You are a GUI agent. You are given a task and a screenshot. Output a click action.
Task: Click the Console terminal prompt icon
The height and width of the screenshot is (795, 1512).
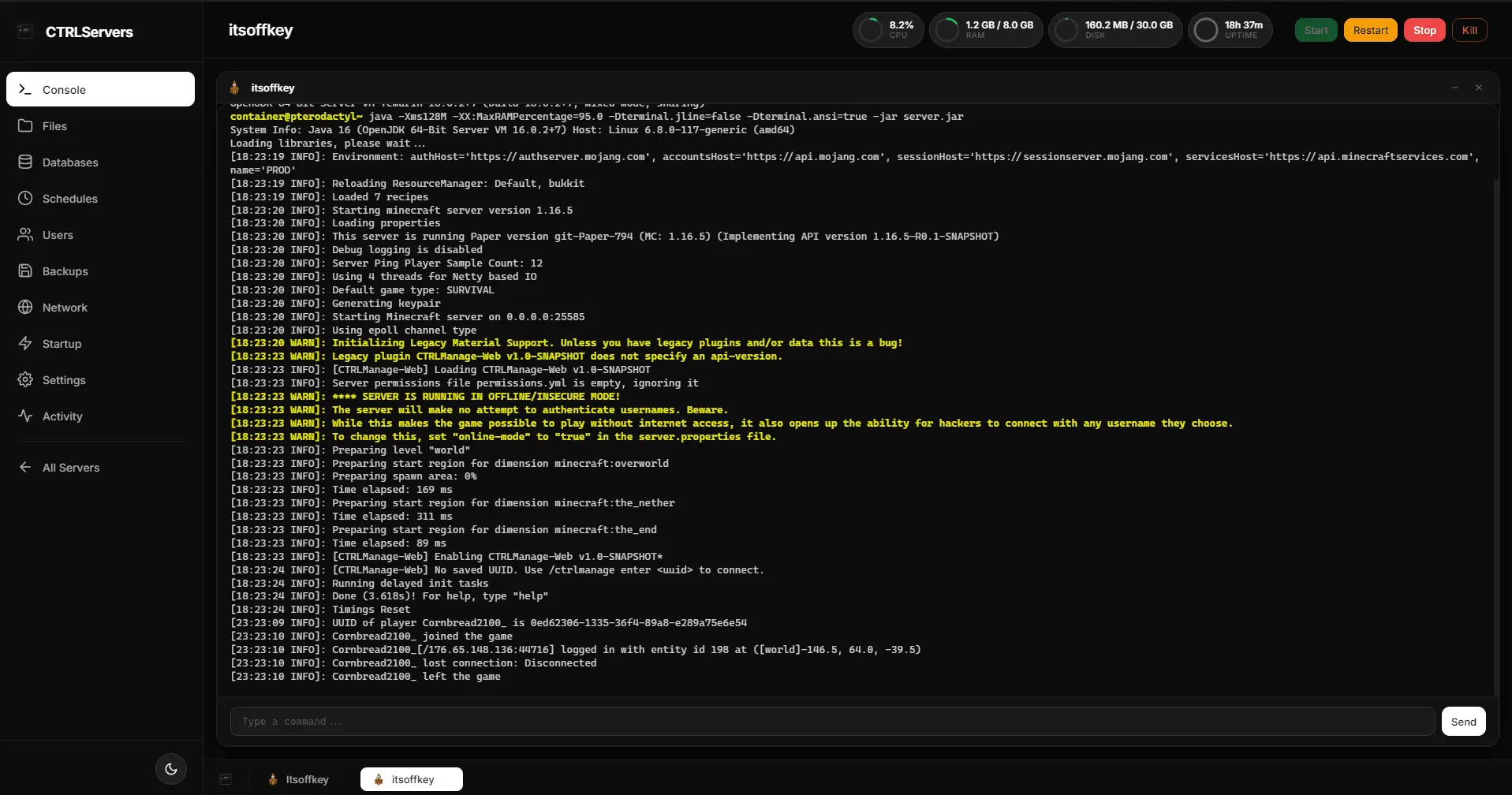point(25,89)
